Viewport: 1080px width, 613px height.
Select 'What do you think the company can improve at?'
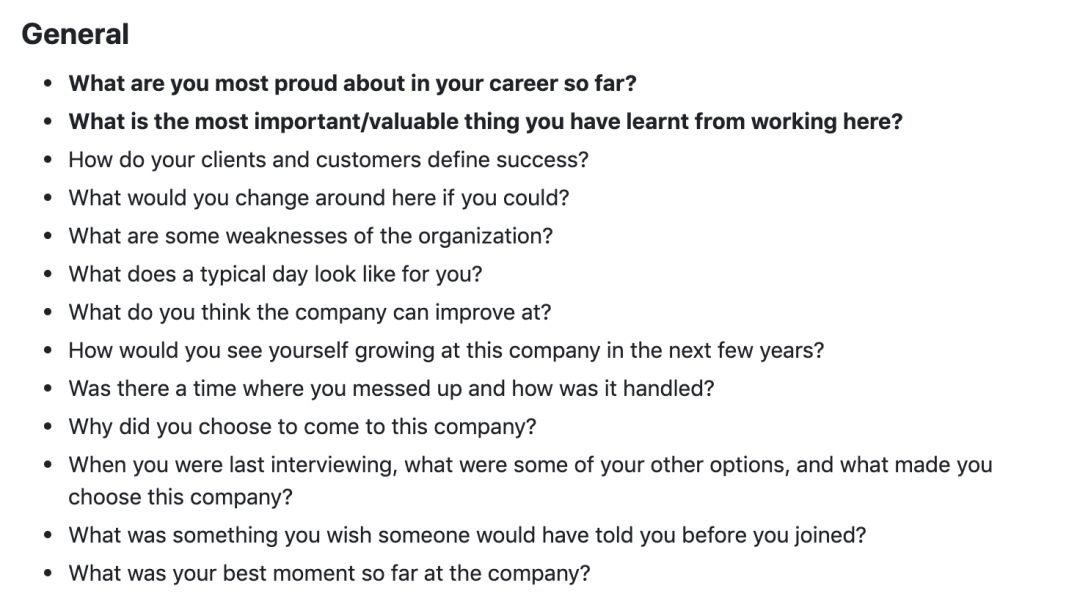[x=309, y=312]
